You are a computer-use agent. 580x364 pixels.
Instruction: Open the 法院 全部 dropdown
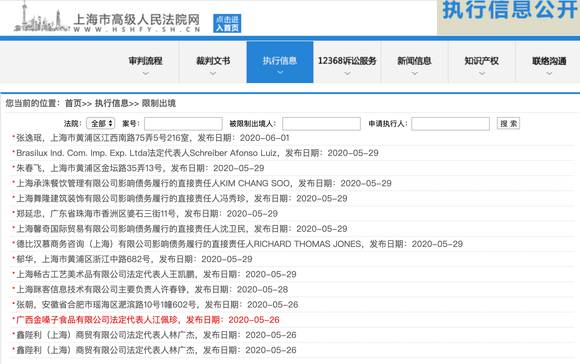tap(101, 123)
